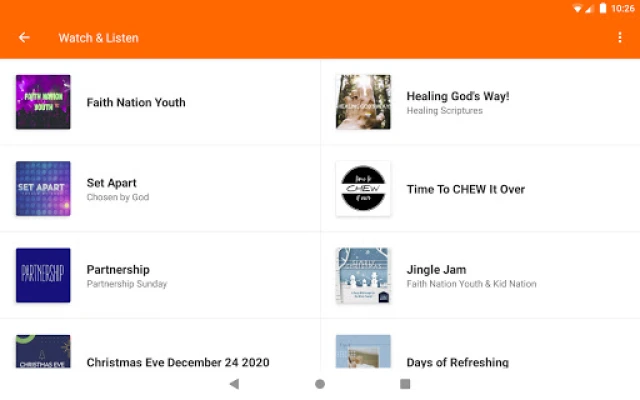Select Christmas Eve December 24 2020
The image size is (640, 400).
178,362
